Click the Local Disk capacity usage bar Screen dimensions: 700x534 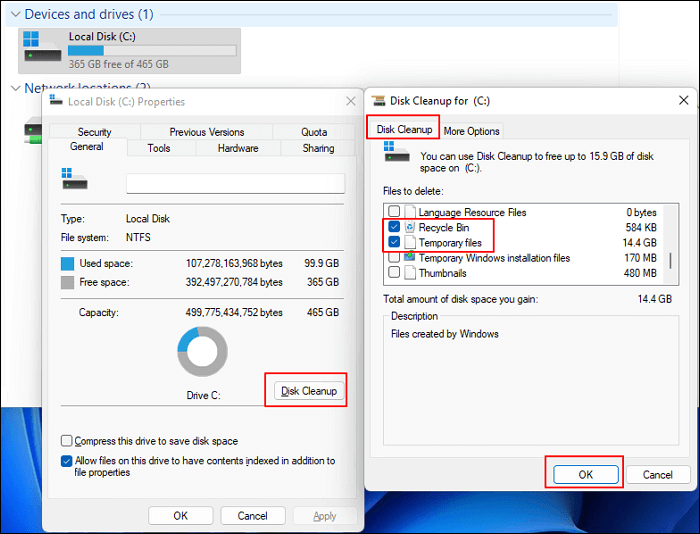tap(152, 50)
